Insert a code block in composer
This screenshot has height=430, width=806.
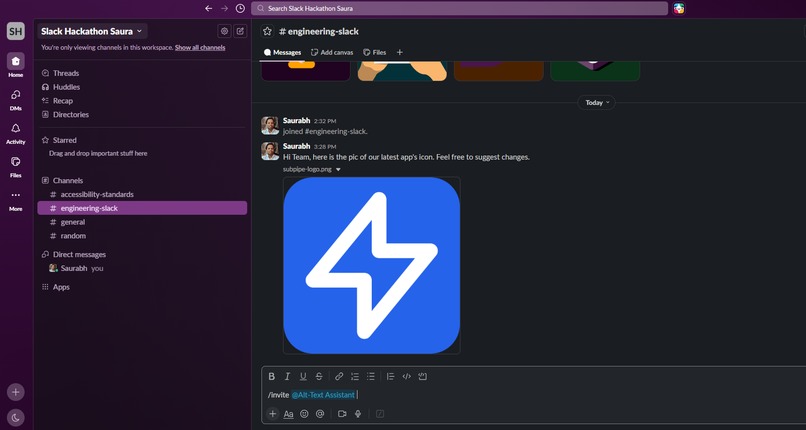pos(423,377)
